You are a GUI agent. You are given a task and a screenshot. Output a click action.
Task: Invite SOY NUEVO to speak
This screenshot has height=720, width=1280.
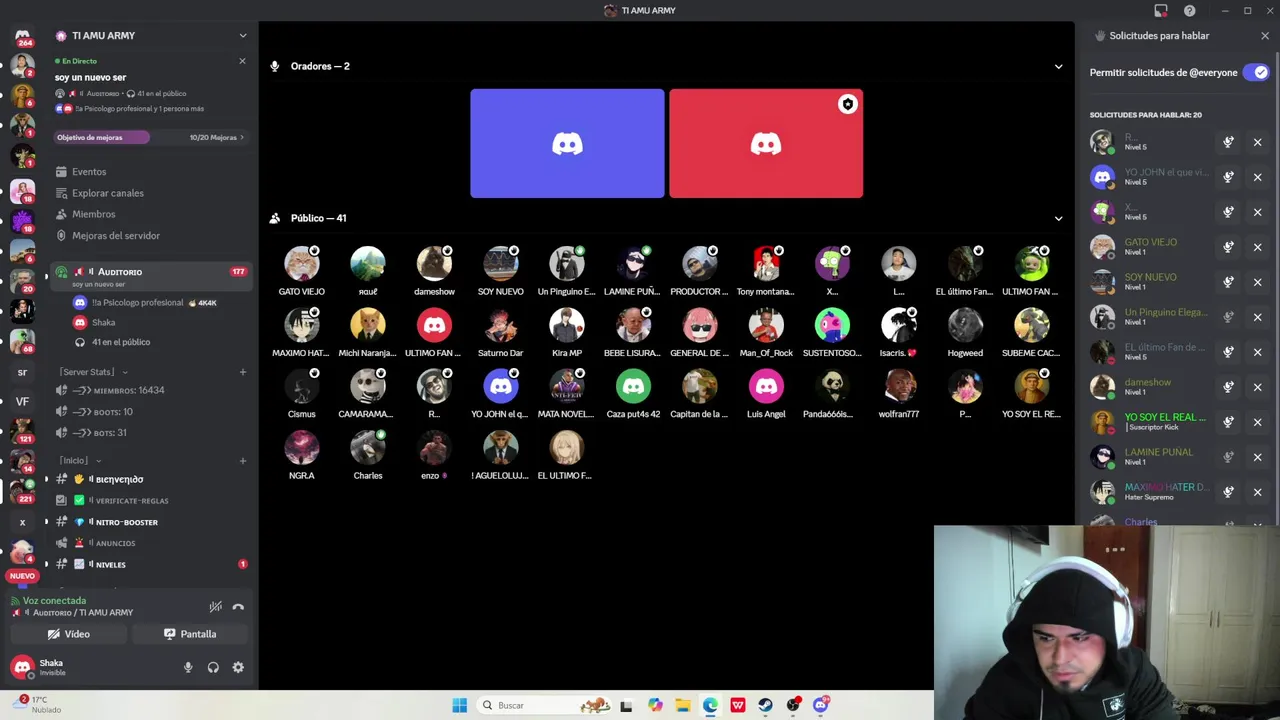coord(1228,282)
